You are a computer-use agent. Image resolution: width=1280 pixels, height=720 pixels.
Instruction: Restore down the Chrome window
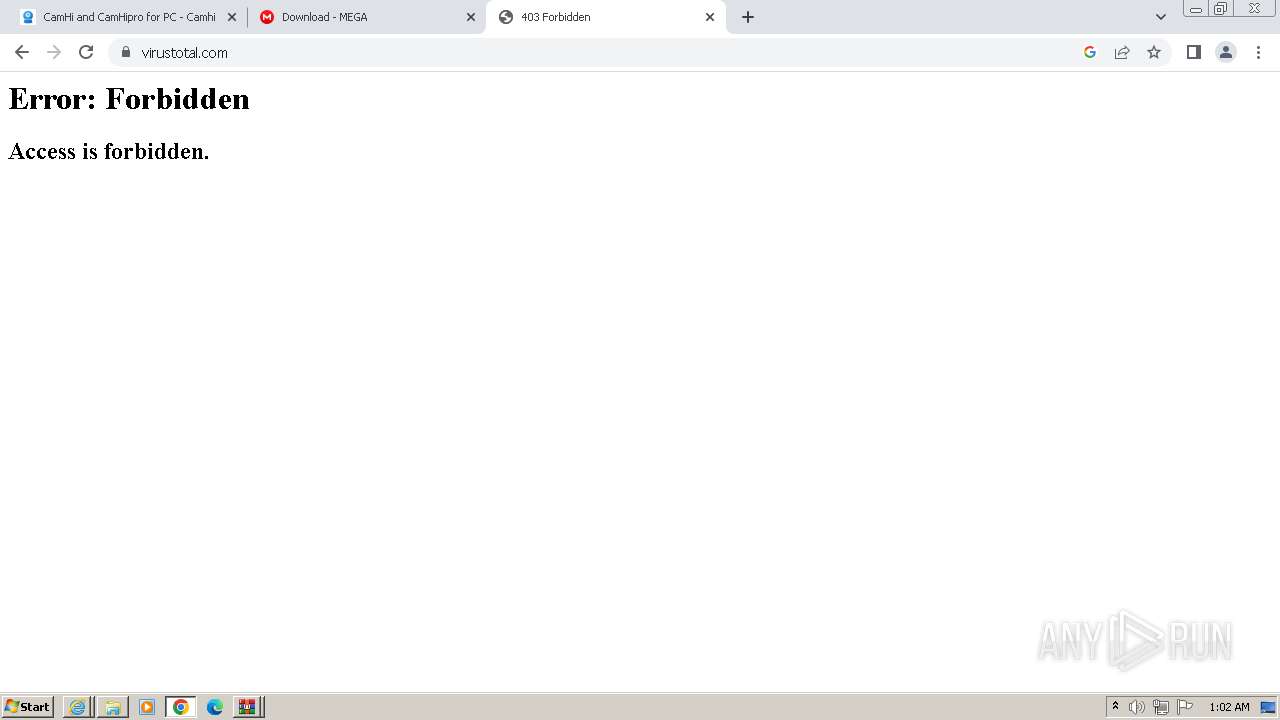pyautogui.click(x=1221, y=9)
